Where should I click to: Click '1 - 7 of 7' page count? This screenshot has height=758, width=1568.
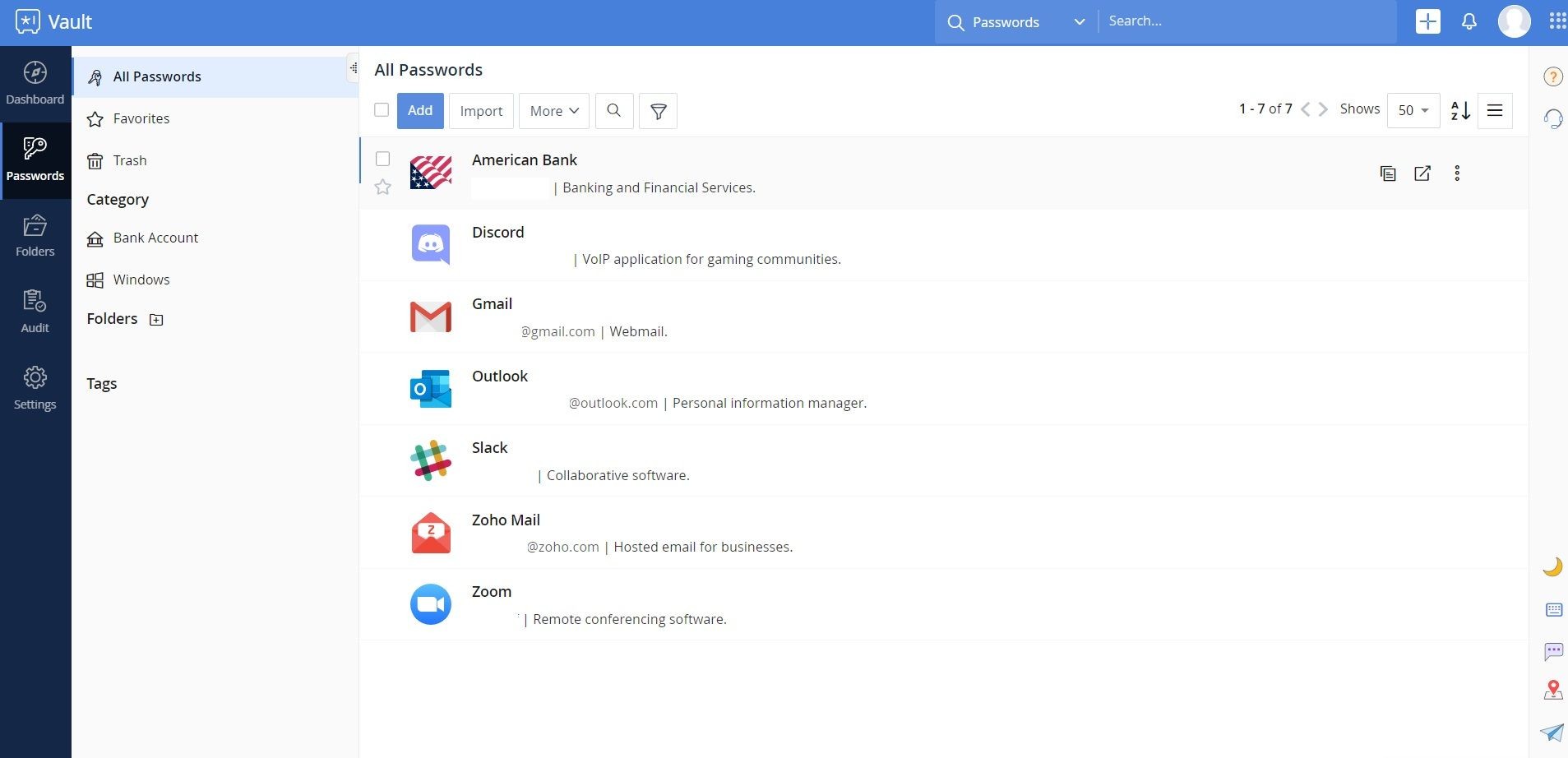tap(1265, 109)
